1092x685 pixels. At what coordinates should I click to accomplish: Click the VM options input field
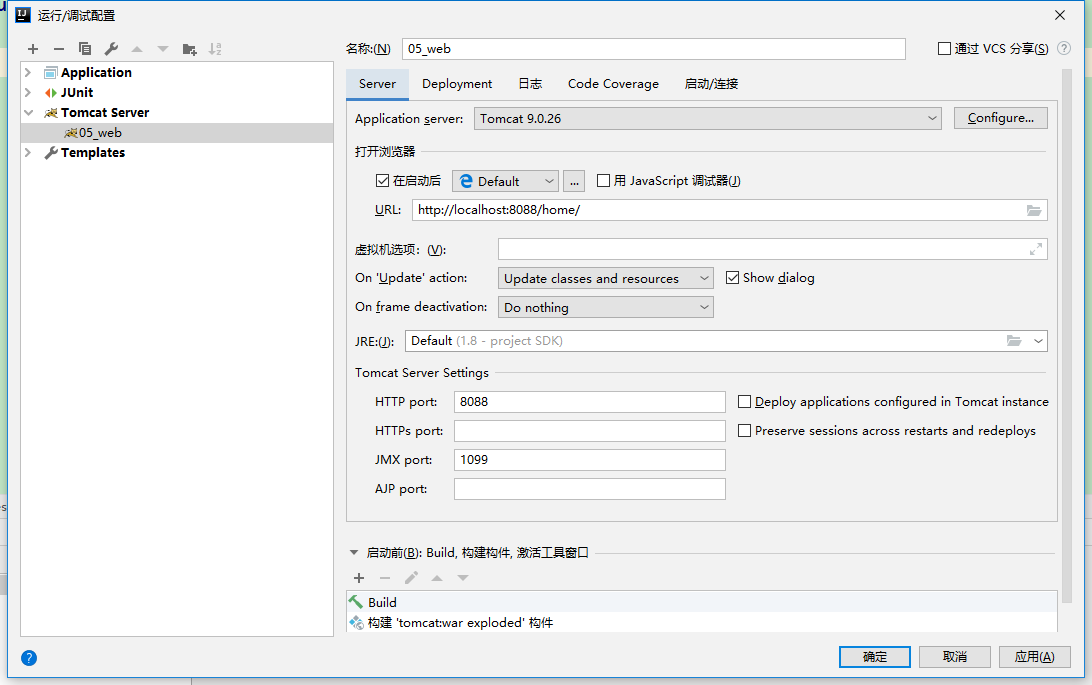773,249
